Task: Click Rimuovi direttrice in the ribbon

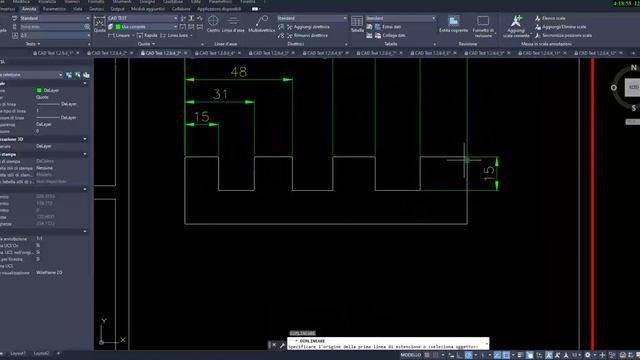Action: coord(307,36)
